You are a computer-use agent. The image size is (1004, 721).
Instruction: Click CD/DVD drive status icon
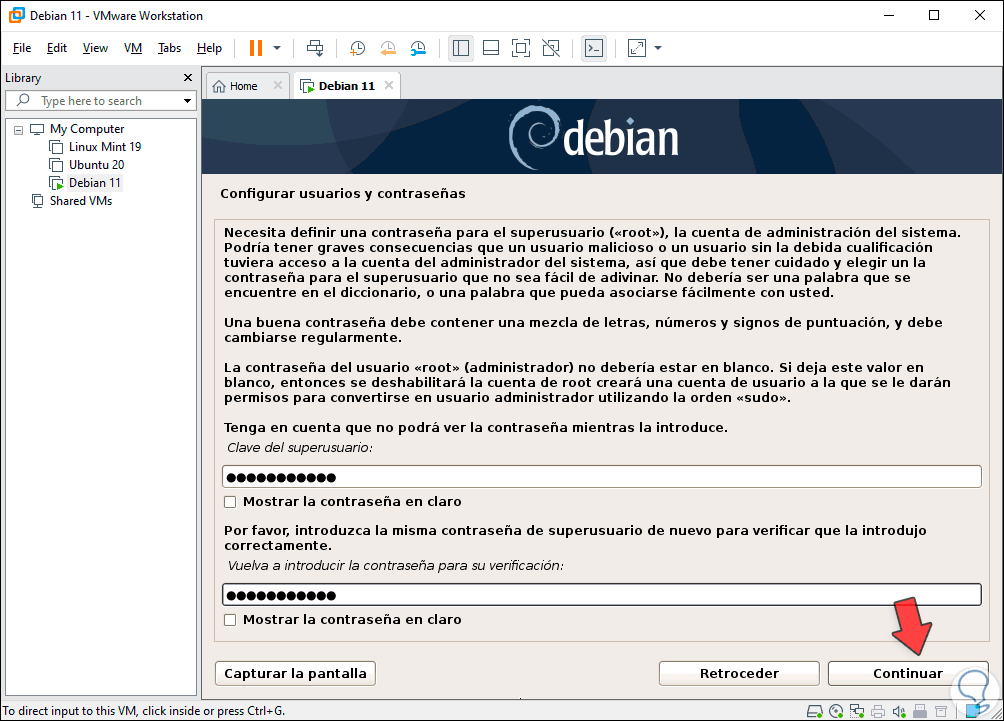(836, 711)
